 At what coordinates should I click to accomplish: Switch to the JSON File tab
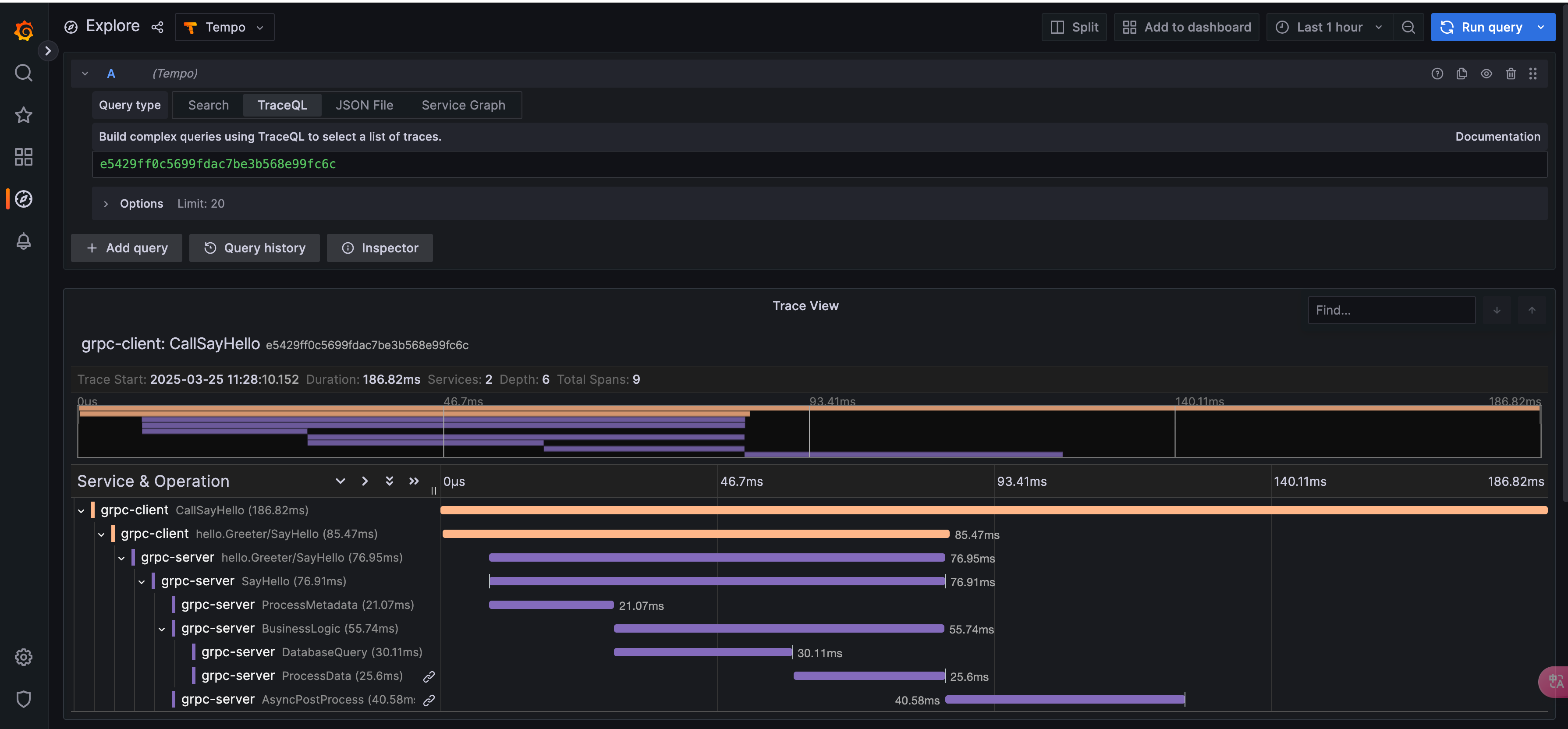(x=364, y=105)
